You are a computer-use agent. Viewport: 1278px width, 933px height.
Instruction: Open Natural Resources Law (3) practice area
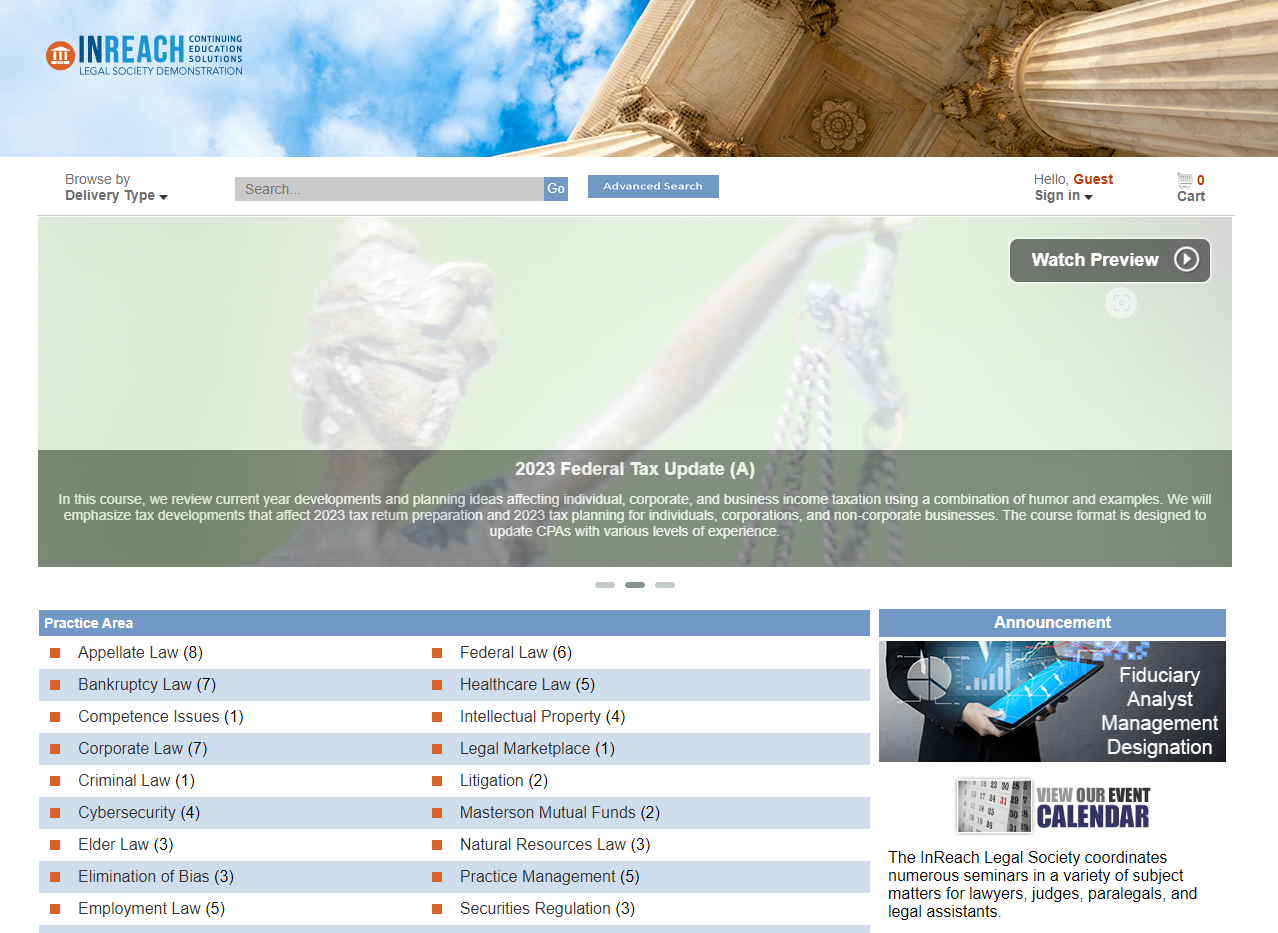555,845
